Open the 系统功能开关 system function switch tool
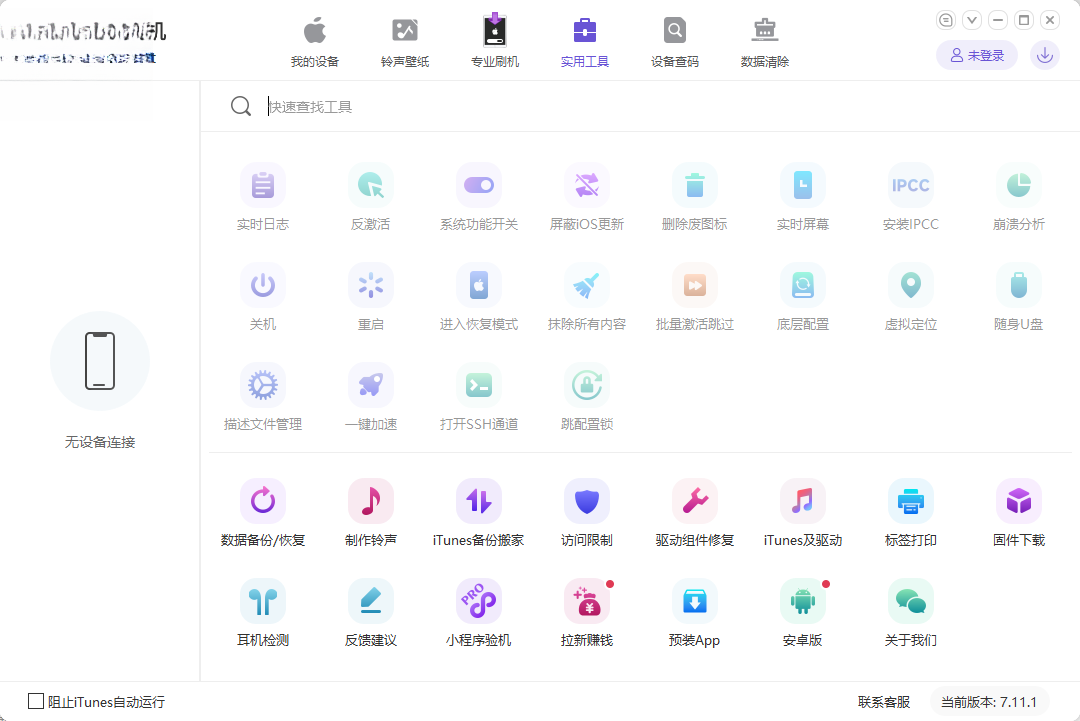Screen dimensions: 1080x721 [479, 185]
